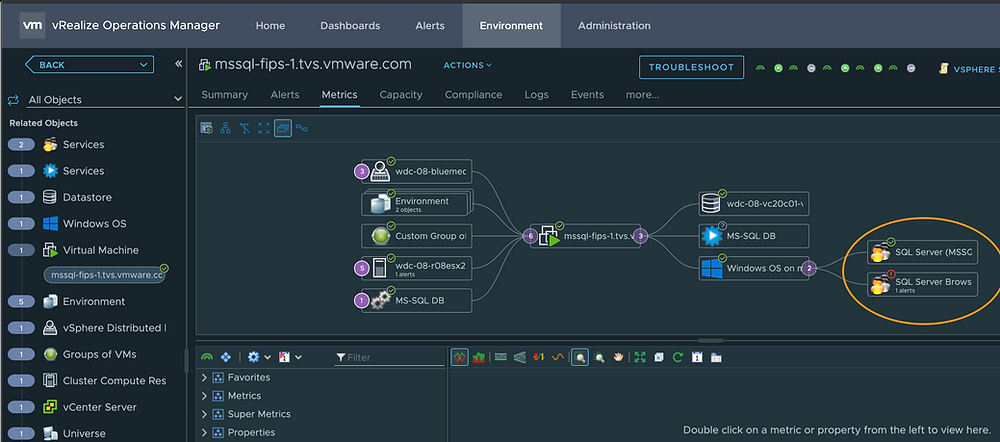
Task: Click the blue gear icon in metric picker toolbar
Action: (253, 357)
